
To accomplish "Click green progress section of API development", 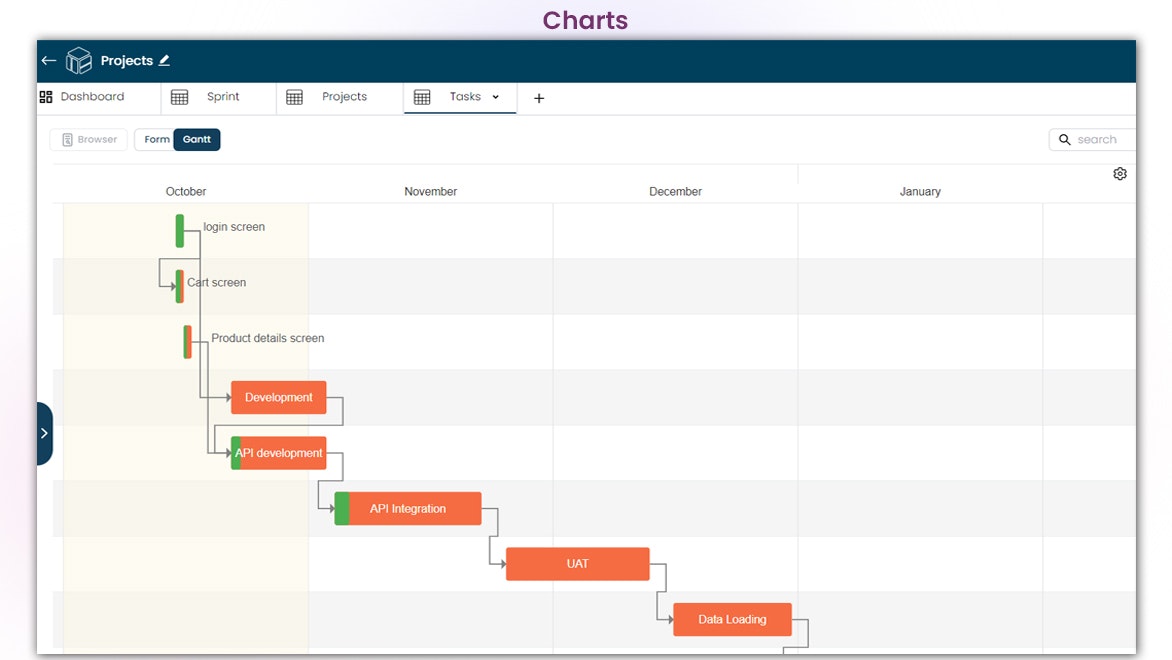I will [x=235, y=453].
